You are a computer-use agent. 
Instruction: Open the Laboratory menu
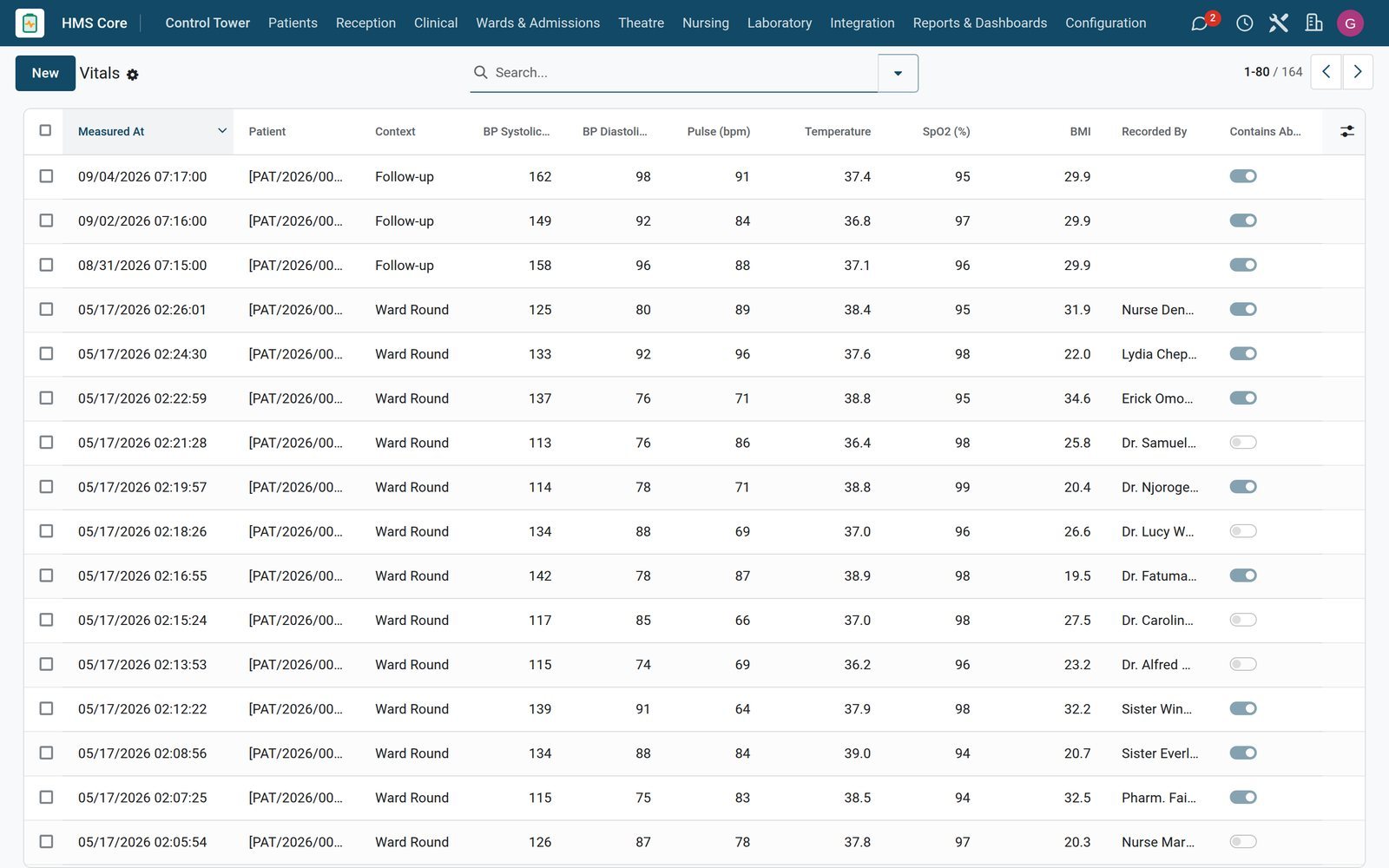point(779,23)
